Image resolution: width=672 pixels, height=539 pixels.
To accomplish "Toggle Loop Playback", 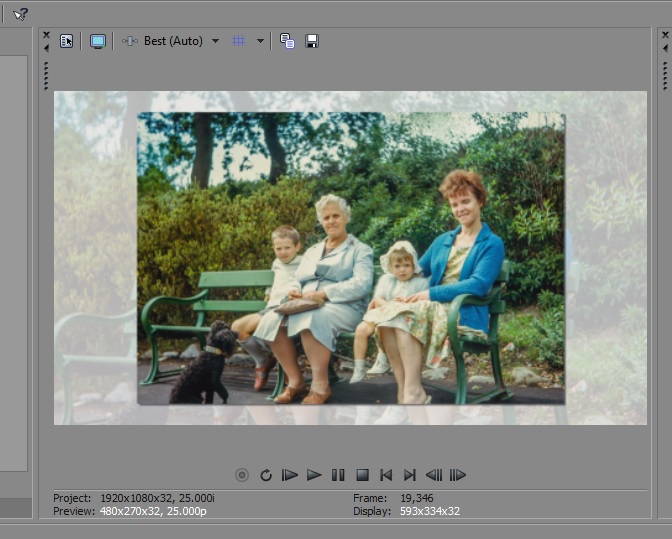I will 266,475.
